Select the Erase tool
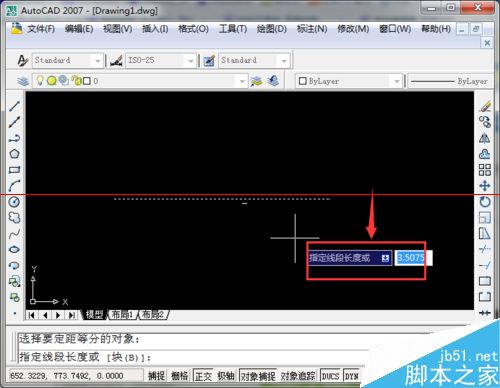This screenshot has width=500, height=388. [x=485, y=106]
